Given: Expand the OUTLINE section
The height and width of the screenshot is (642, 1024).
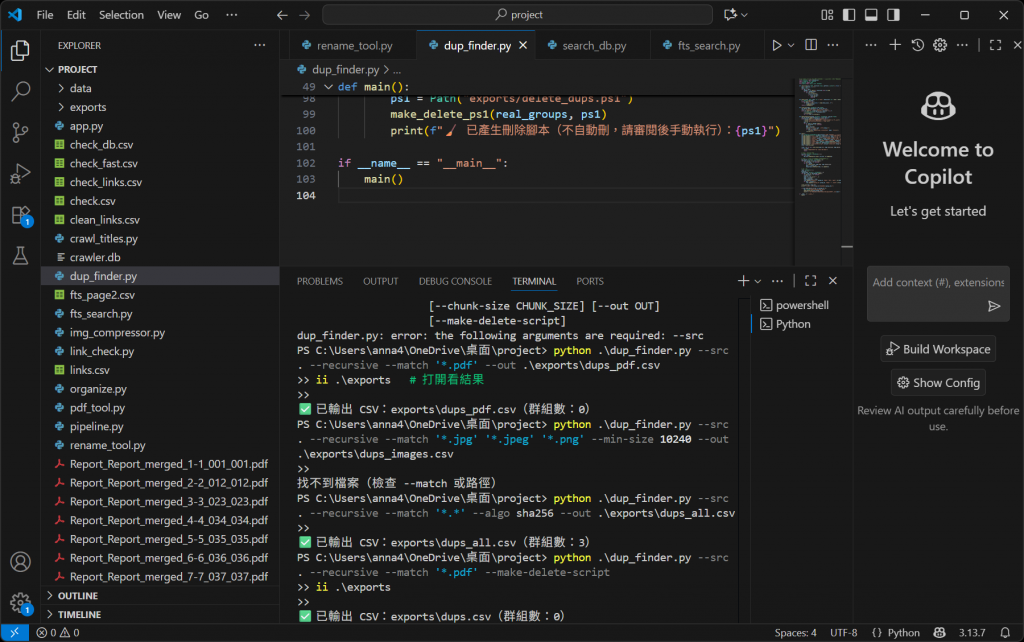Looking at the screenshot, I should (x=78, y=596).
